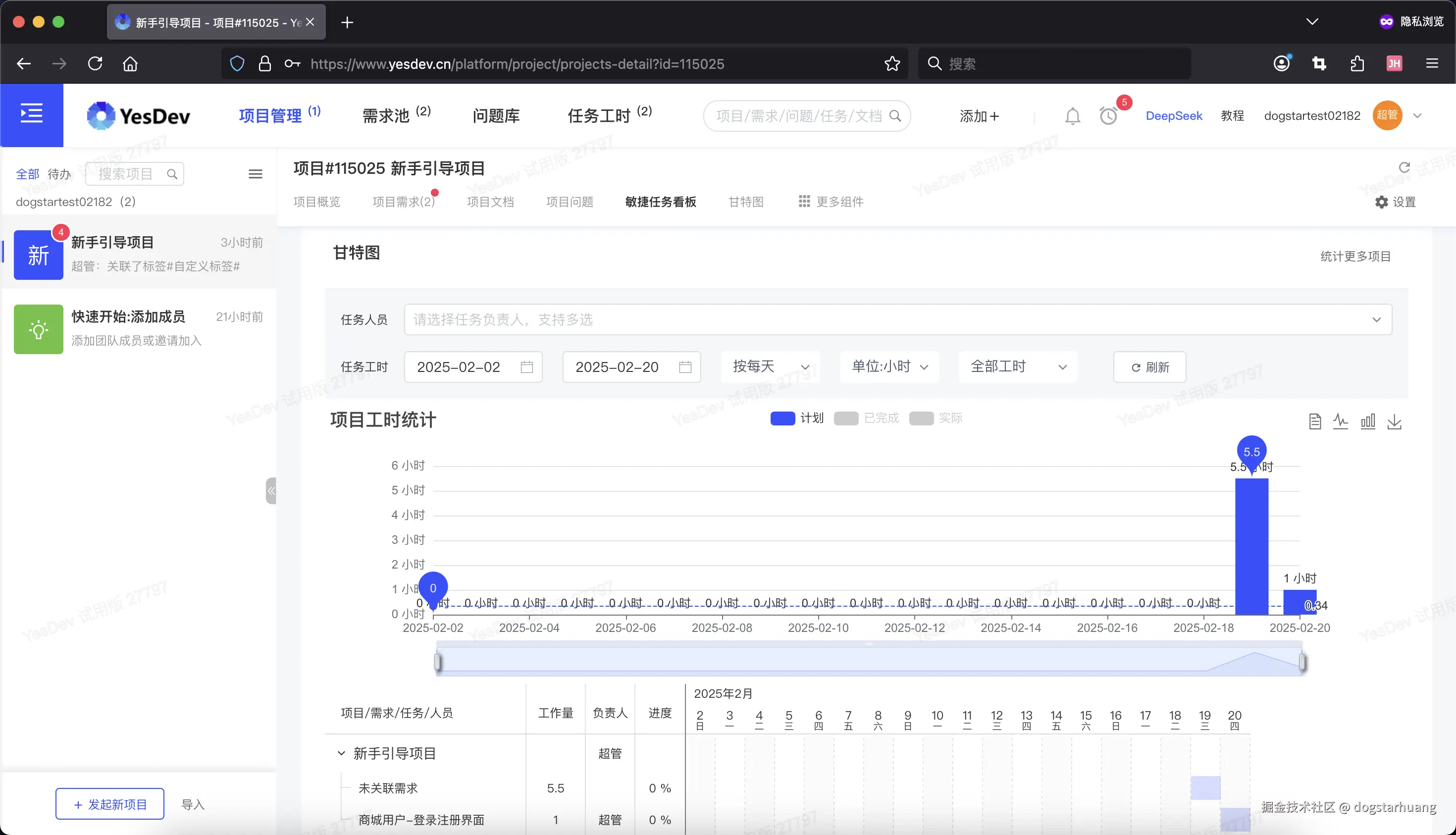Open the notification bell icon
This screenshot has width=1456, height=835.
point(1073,115)
